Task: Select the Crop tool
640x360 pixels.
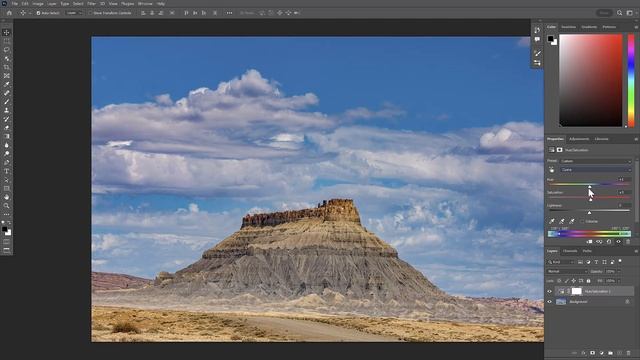Action: pyautogui.click(x=7, y=67)
